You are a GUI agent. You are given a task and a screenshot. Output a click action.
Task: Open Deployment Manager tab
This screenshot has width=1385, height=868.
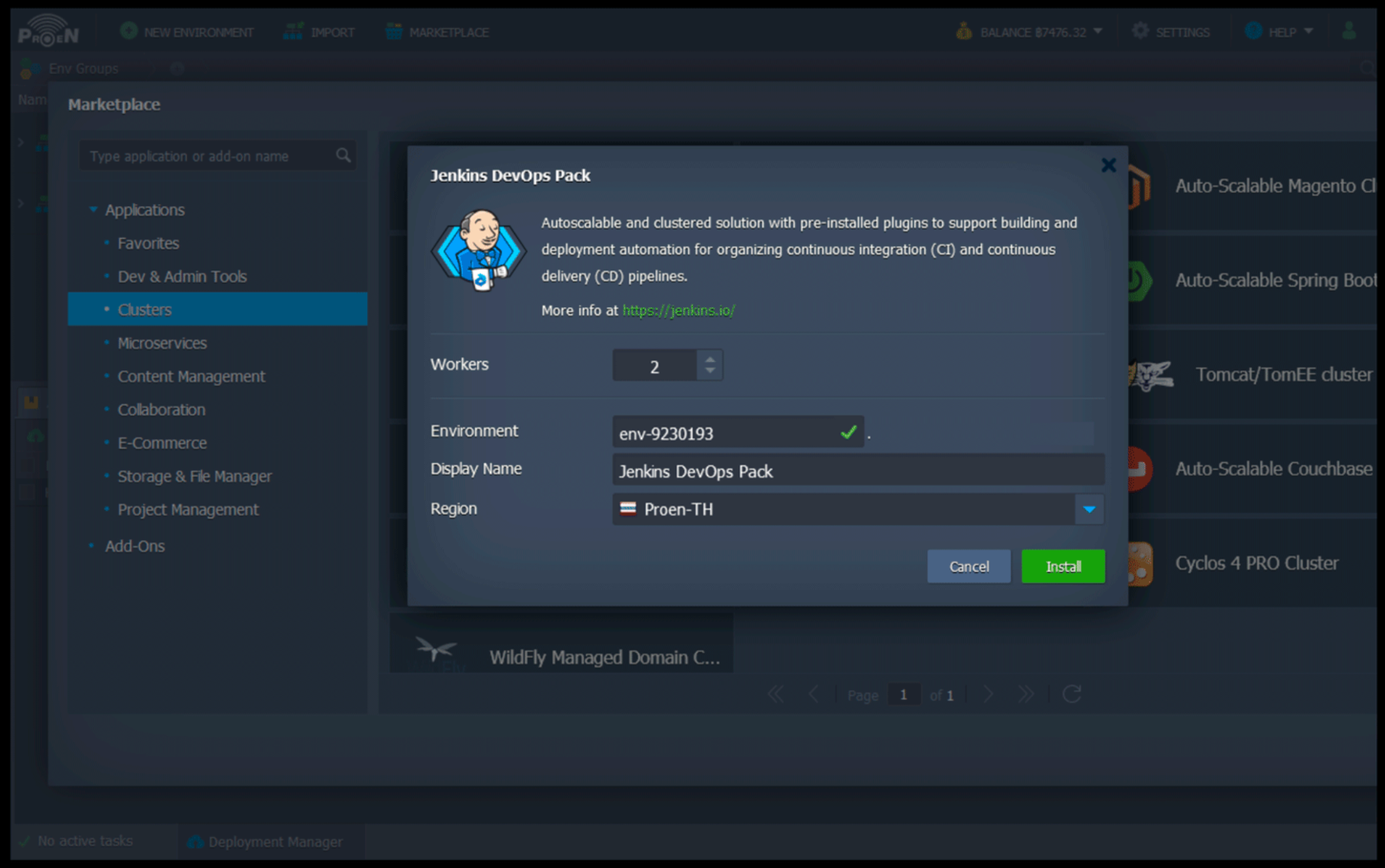pyautogui.click(x=266, y=842)
